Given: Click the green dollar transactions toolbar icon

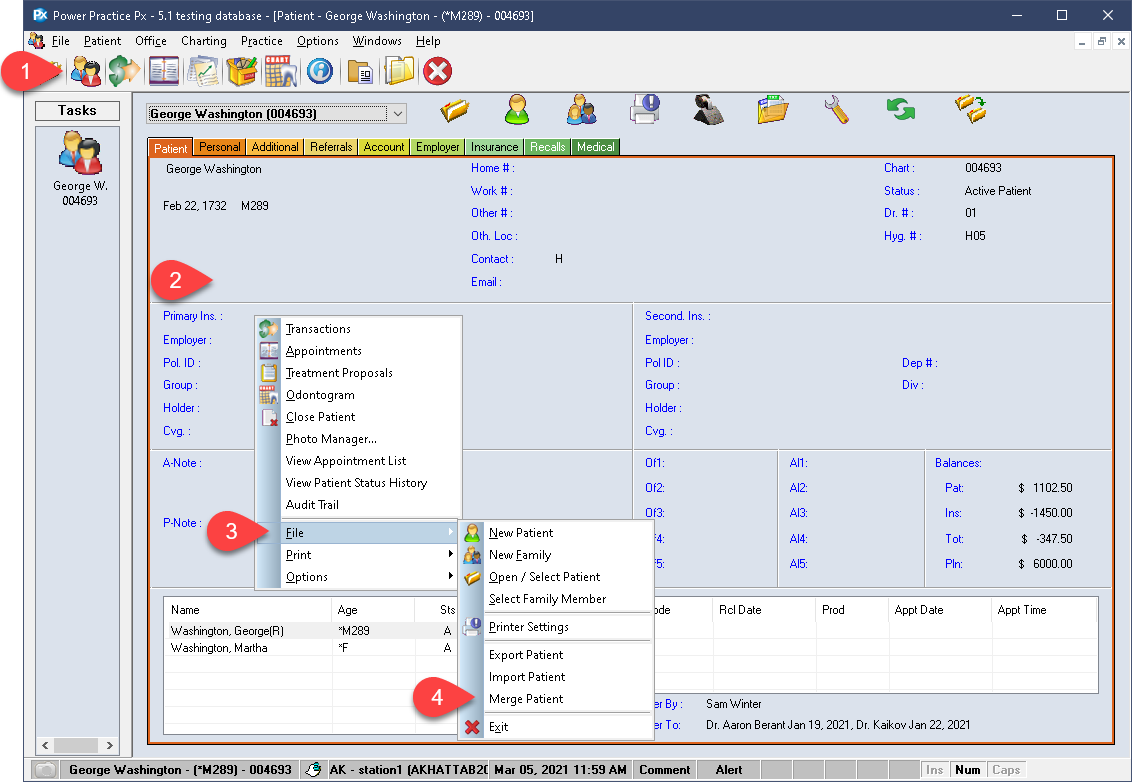Looking at the screenshot, I should 124,71.
